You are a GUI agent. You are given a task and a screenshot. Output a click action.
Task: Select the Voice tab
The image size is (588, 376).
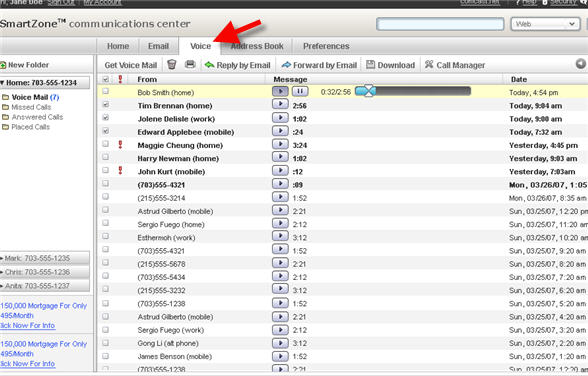[200, 46]
